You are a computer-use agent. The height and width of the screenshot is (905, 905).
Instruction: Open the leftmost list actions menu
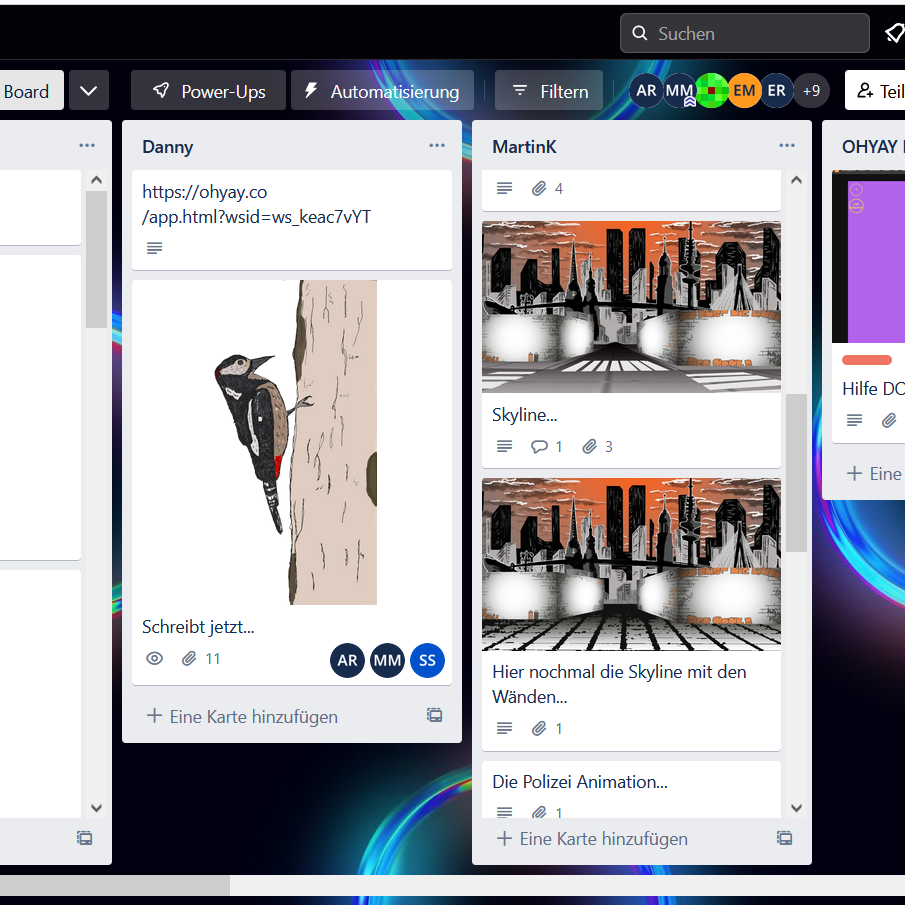point(87,145)
